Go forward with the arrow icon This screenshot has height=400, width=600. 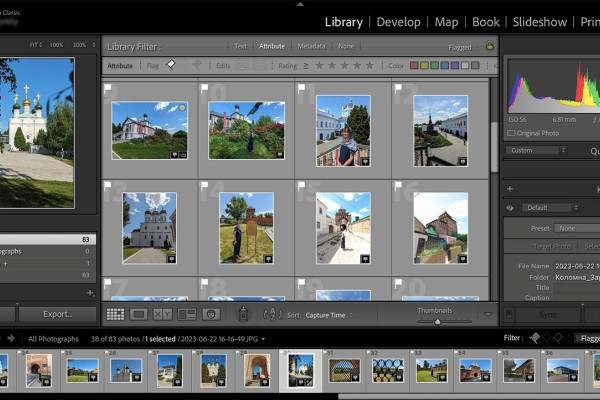11,338
